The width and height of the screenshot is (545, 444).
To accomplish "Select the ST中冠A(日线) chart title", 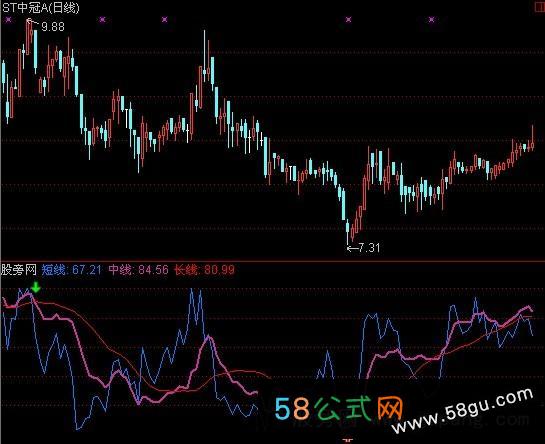I will click(x=41, y=8).
